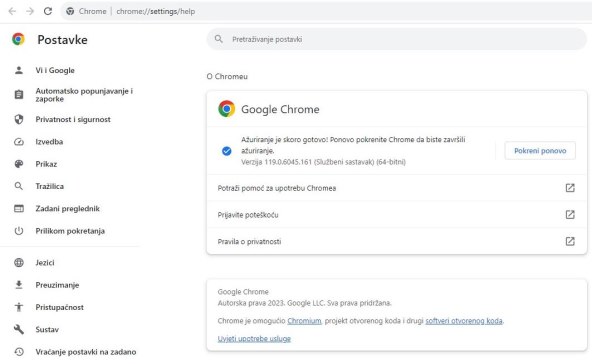Click the Google Chrome logo in the card

pos(227,109)
